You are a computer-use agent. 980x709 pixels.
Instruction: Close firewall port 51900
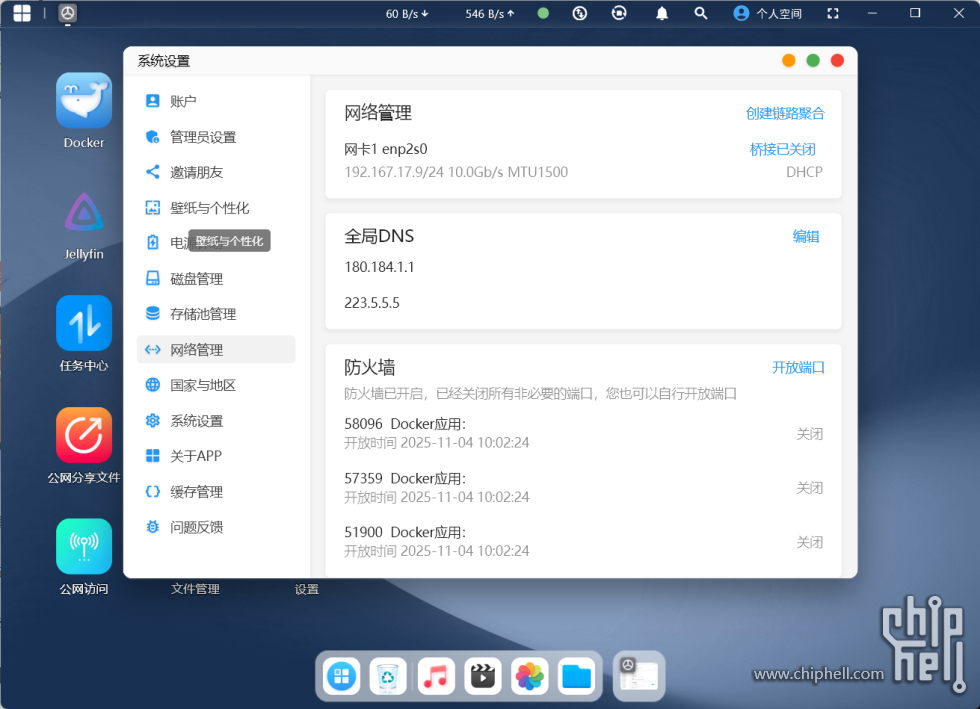click(811, 541)
